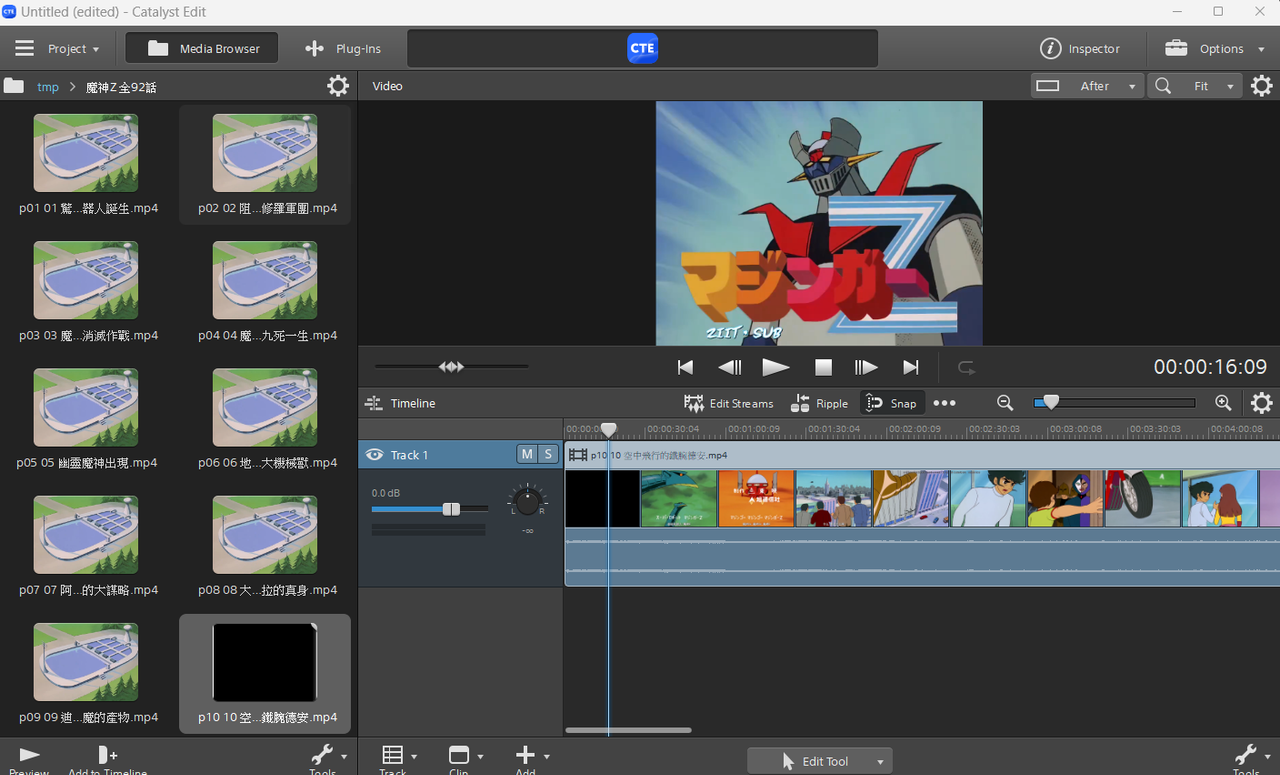1280x775 pixels.
Task: Open video preview settings gear
Action: pos(1262,86)
